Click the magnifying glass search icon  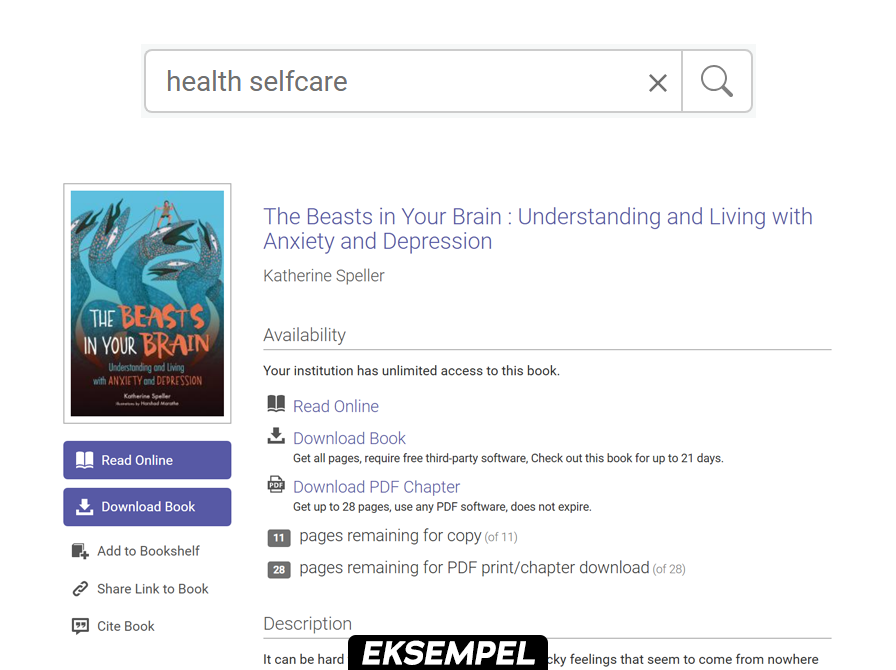tap(717, 81)
